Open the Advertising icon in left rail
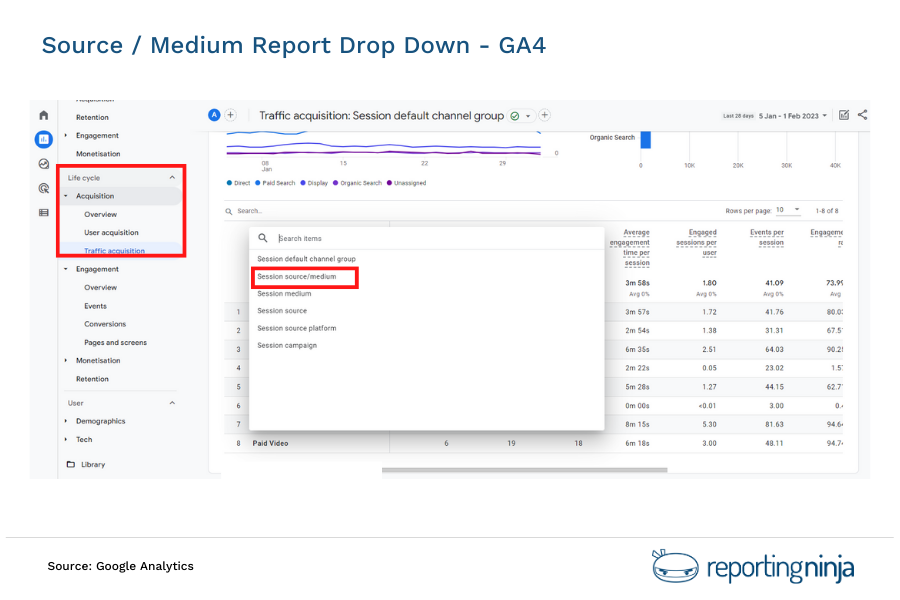Screen dimensions: 900x600 (x=44, y=188)
